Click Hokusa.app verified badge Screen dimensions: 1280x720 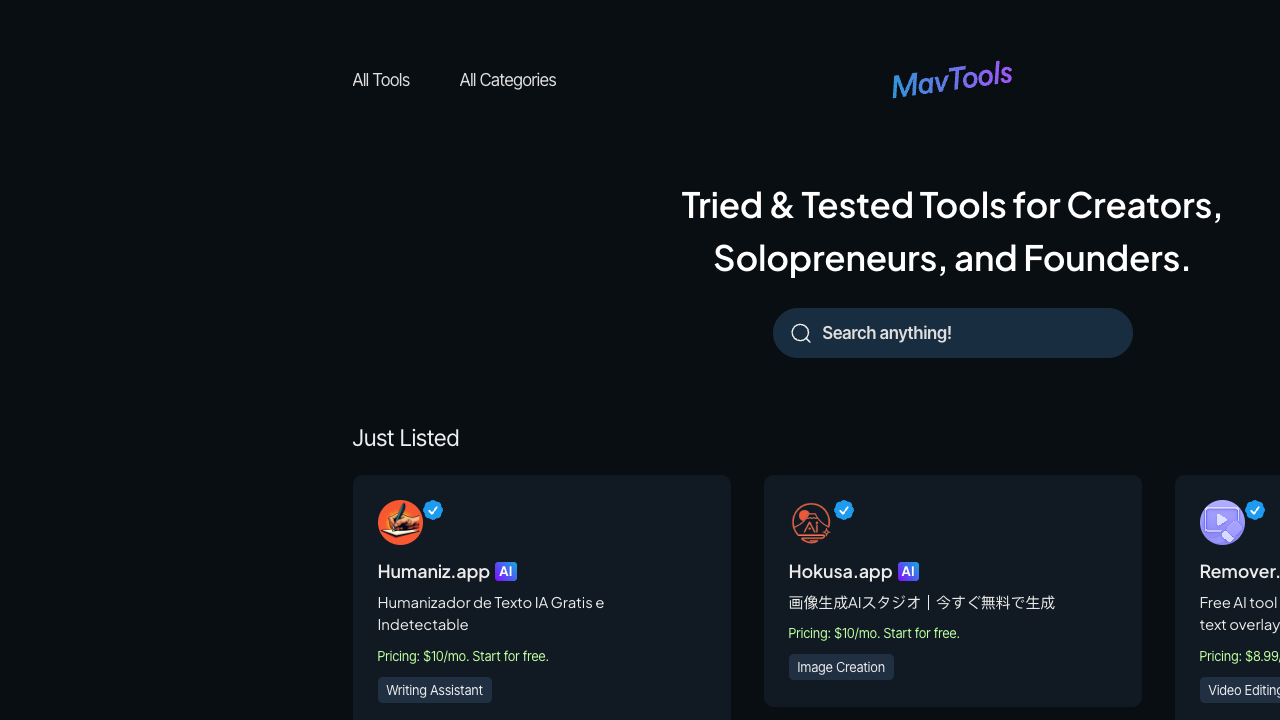tap(844, 510)
